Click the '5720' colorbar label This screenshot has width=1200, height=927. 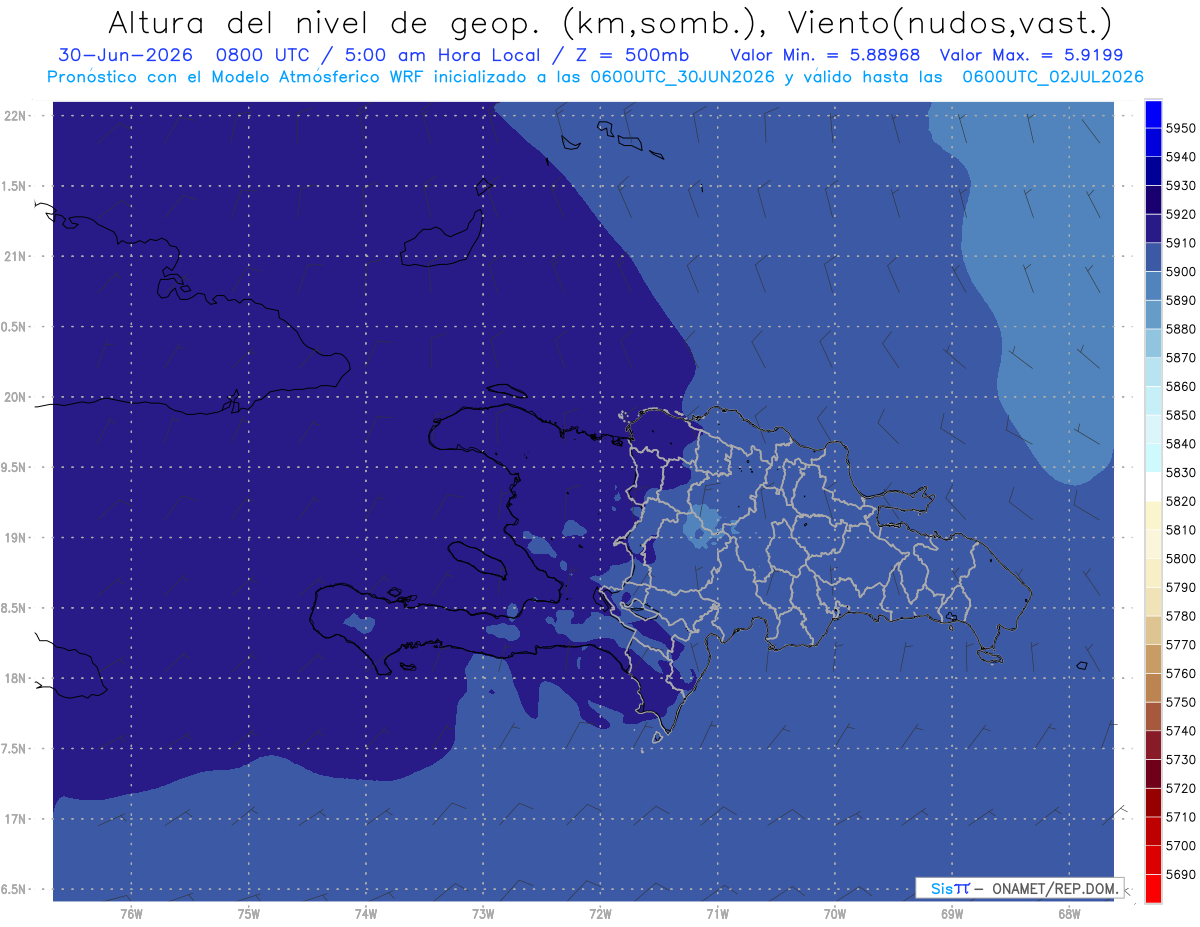pyautogui.click(x=1180, y=788)
